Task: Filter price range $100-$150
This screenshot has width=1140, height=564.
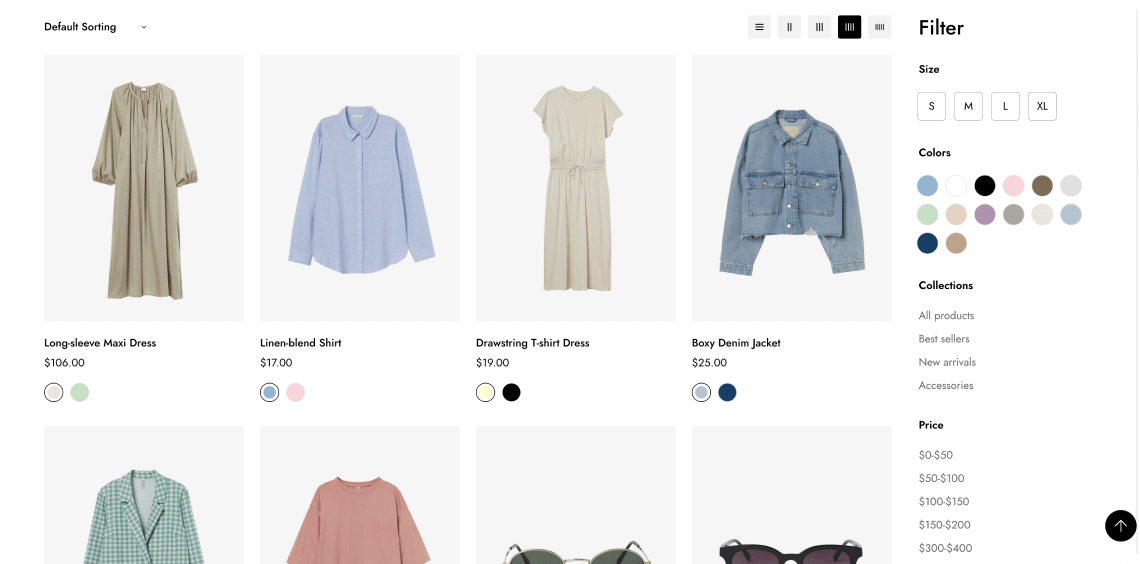Action: pos(944,501)
